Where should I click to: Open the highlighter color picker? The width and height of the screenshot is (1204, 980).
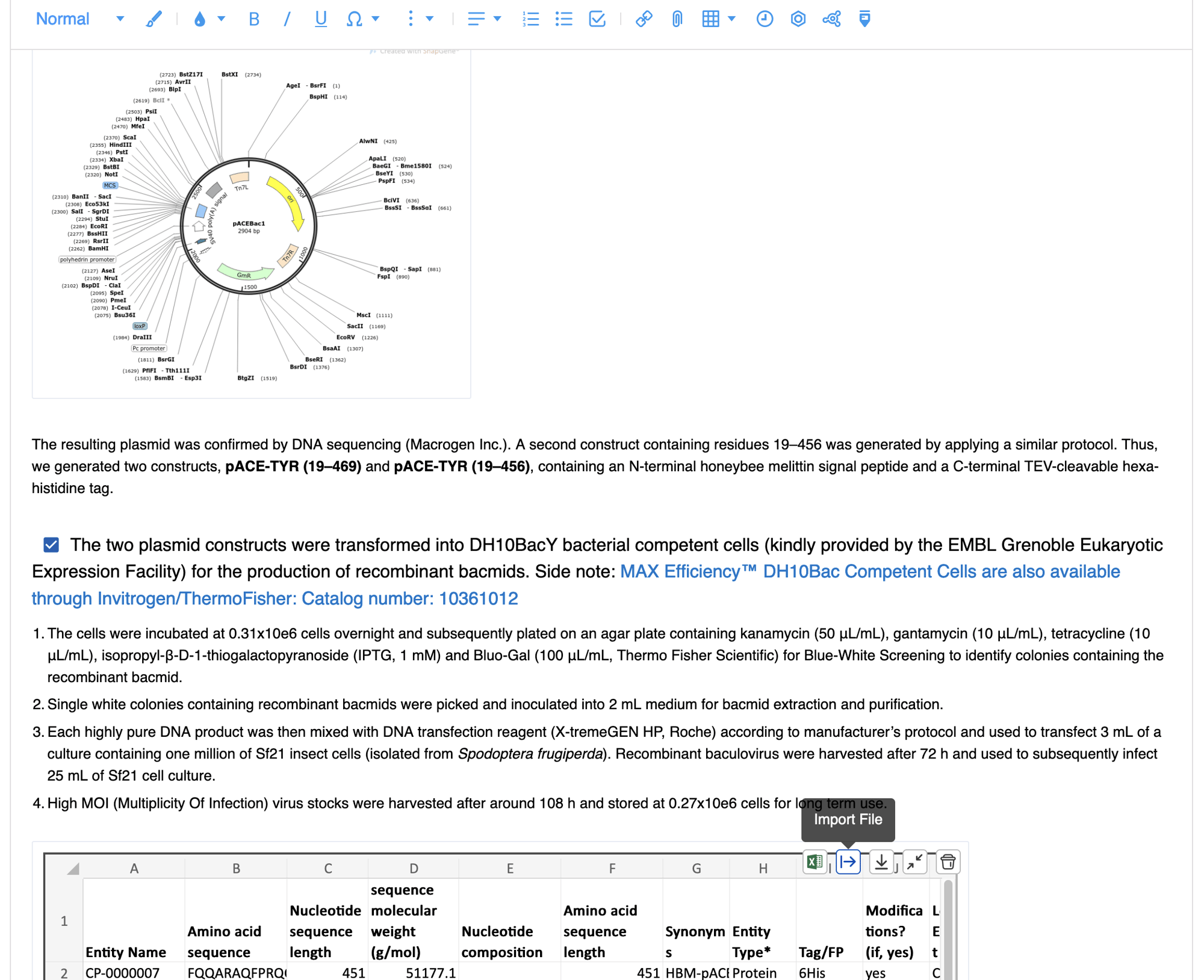pos(153,19)
